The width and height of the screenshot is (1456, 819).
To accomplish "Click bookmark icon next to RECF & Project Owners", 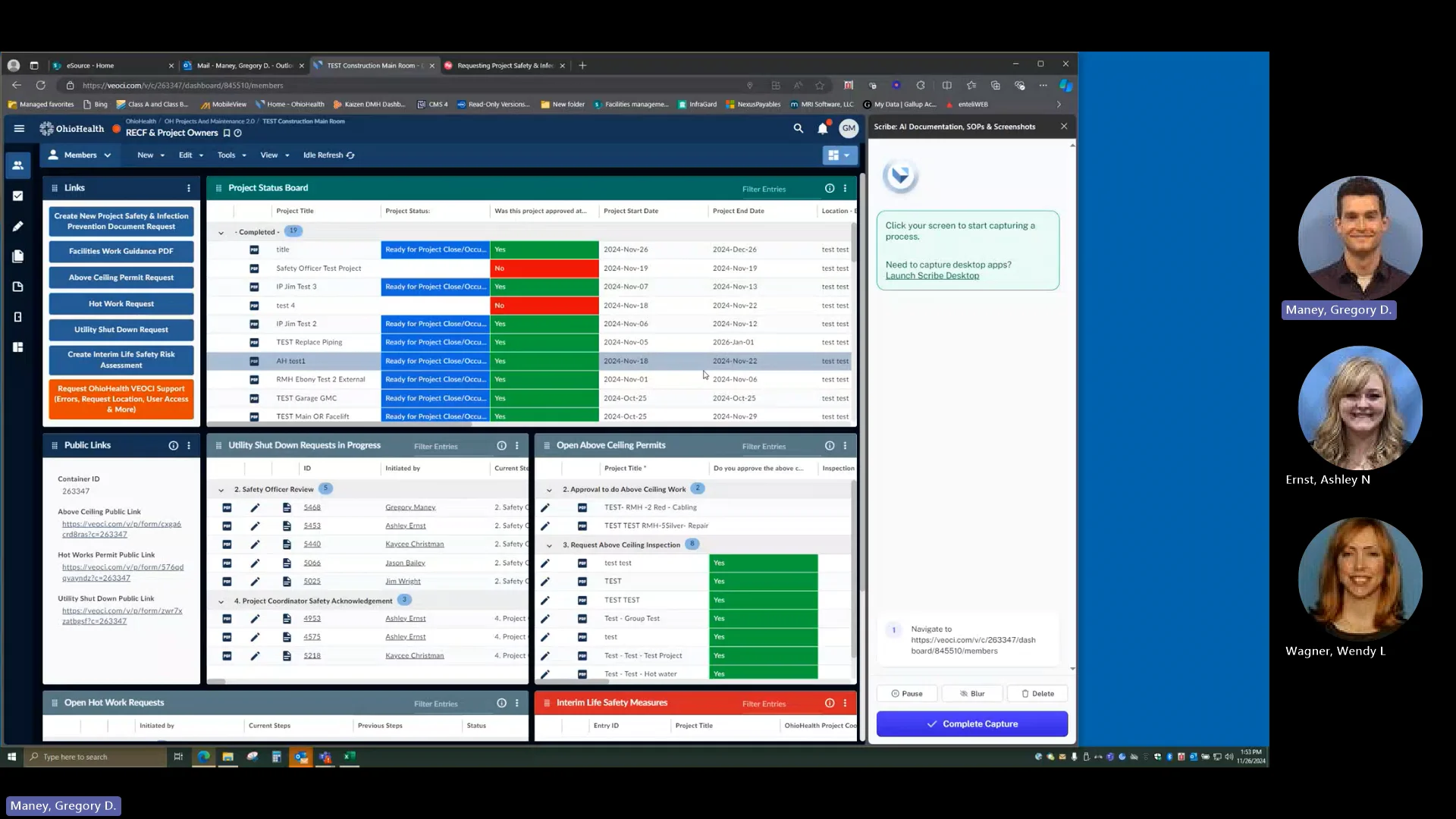I will pyautogui.click(x=227, y=133).
